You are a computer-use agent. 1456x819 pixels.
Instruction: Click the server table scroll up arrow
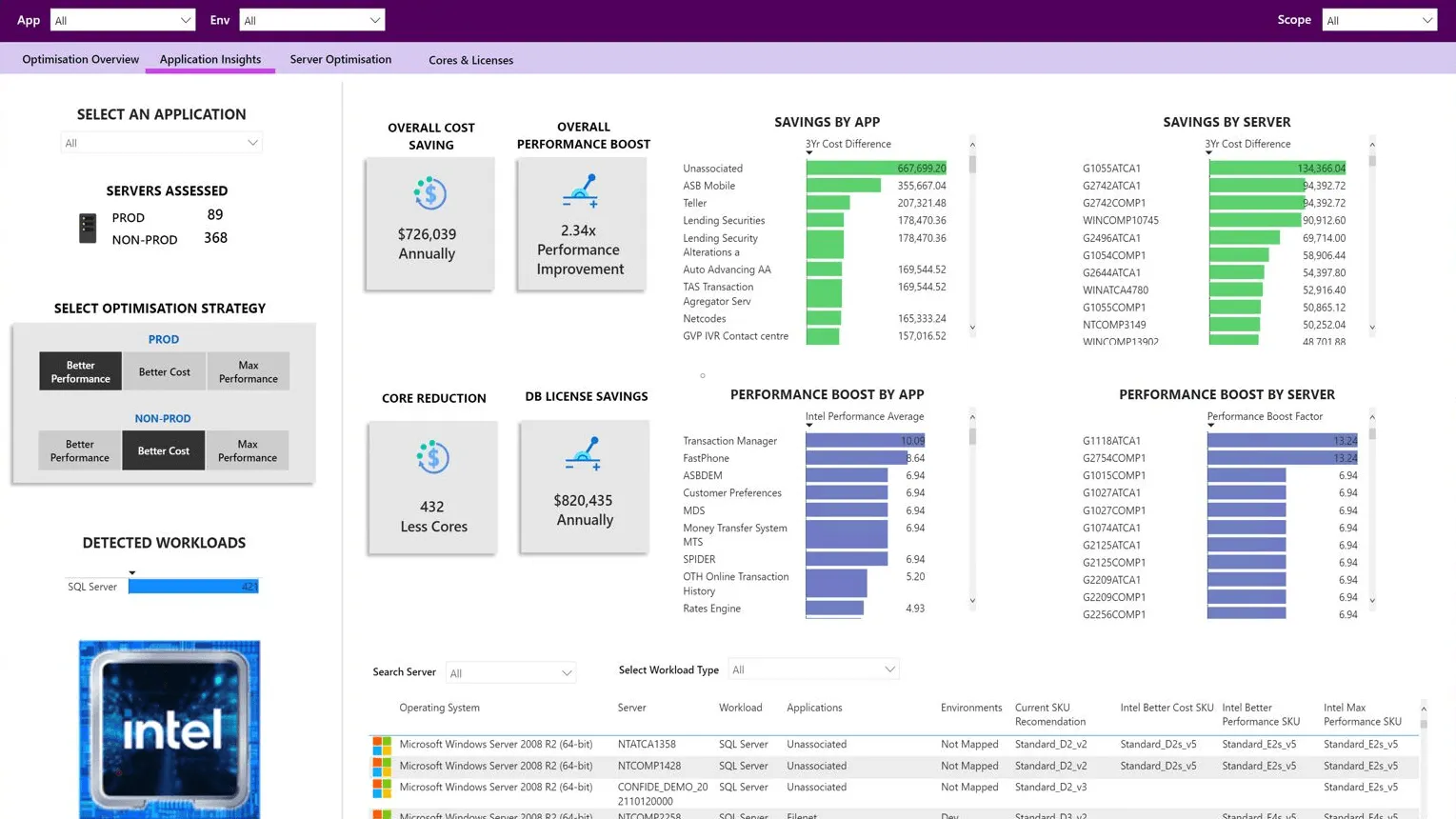tap(1424, 709)
